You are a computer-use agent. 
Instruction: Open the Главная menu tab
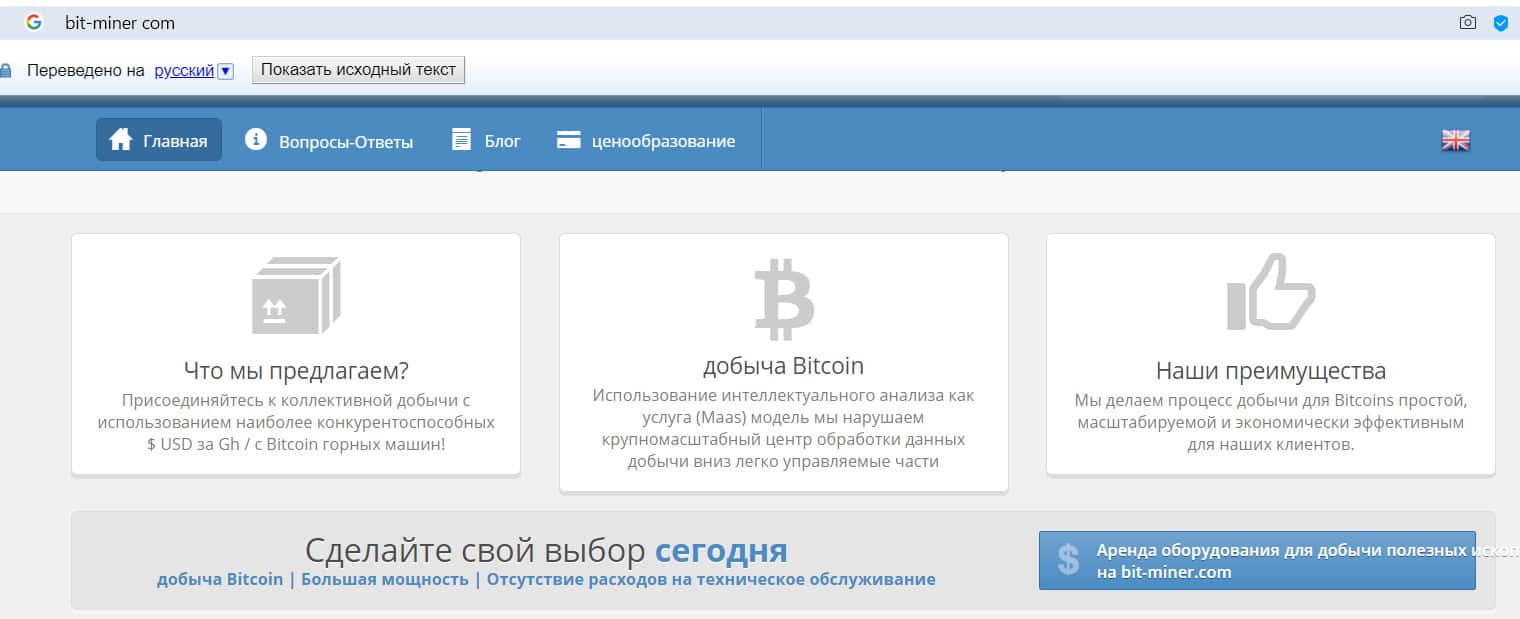coord(159,140)
